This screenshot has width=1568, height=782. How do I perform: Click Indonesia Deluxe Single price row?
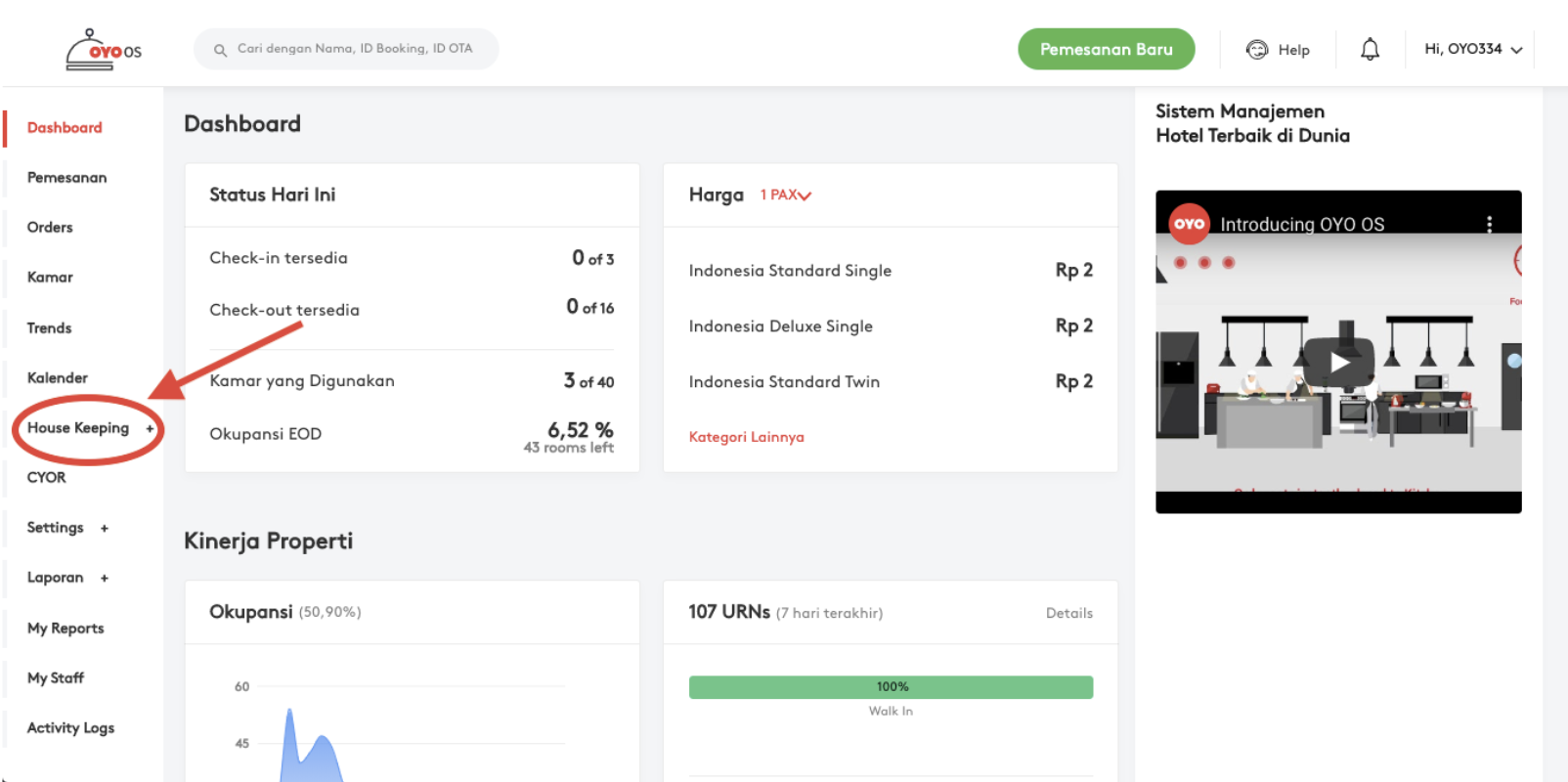[891, 326]
